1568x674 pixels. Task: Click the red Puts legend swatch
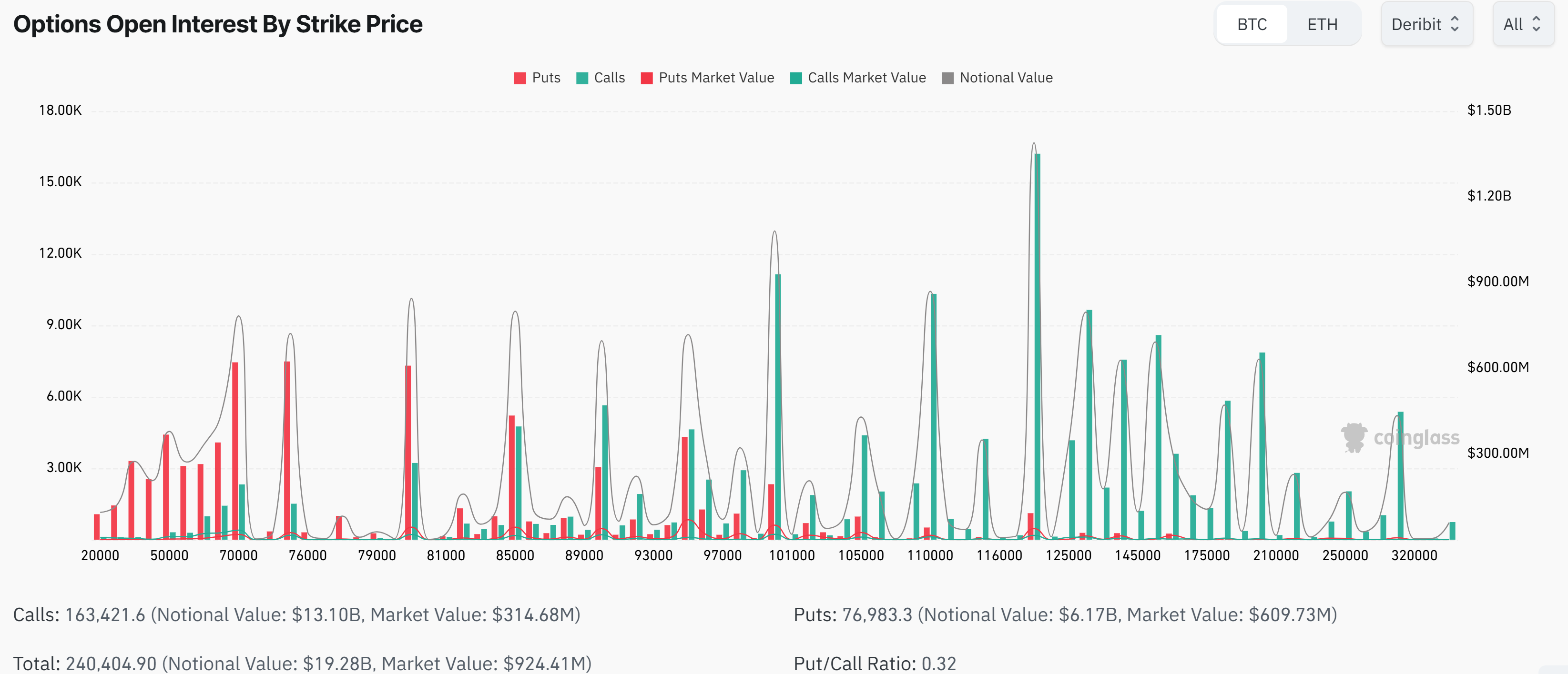pos(520,79)
